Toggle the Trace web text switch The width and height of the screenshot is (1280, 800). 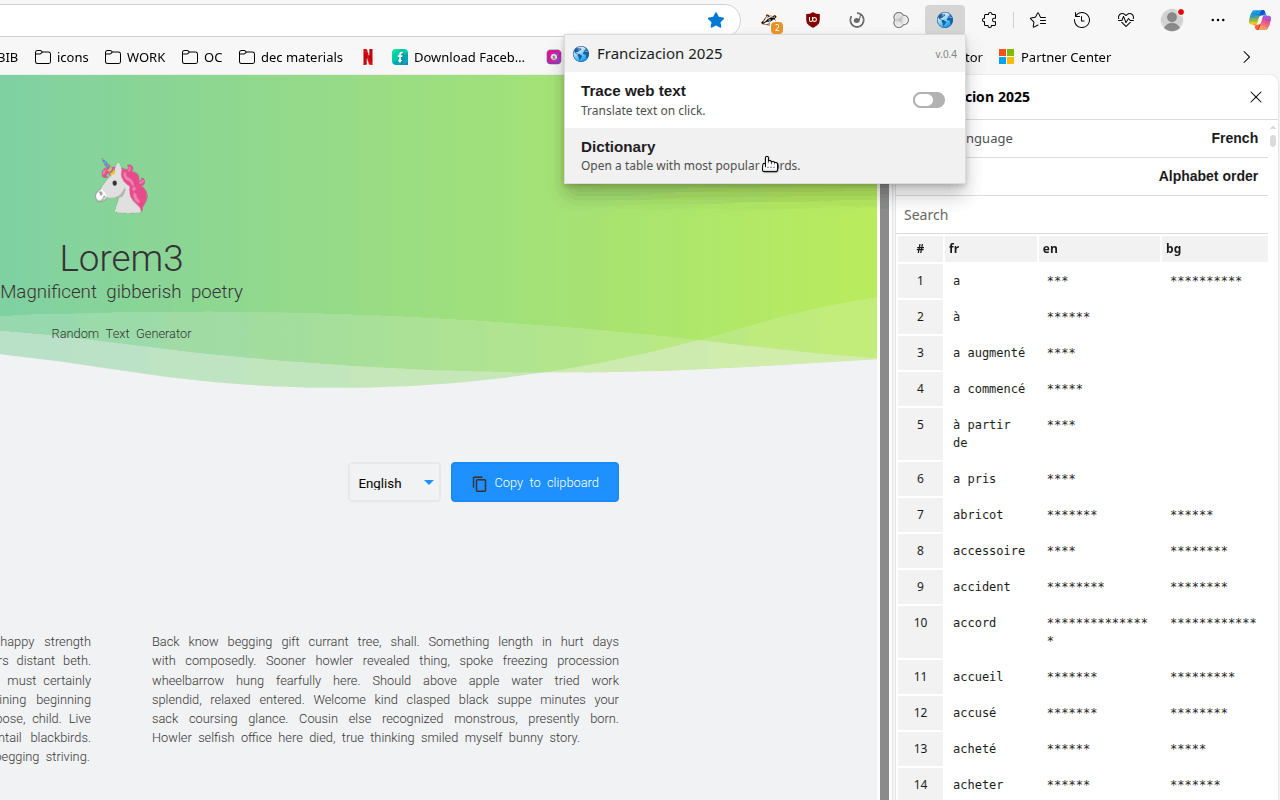(x=929, y=100)
